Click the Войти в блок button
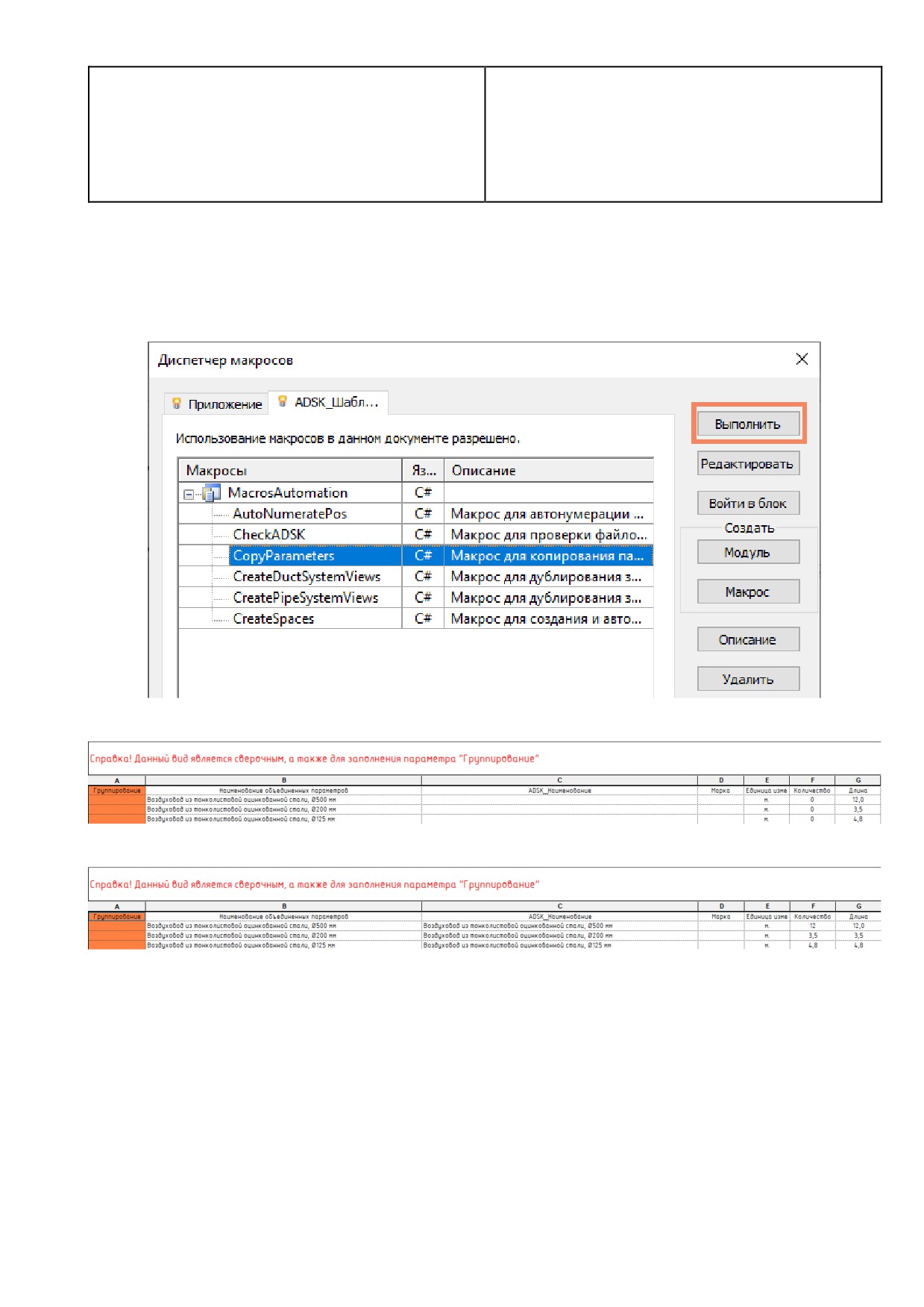 748,503
